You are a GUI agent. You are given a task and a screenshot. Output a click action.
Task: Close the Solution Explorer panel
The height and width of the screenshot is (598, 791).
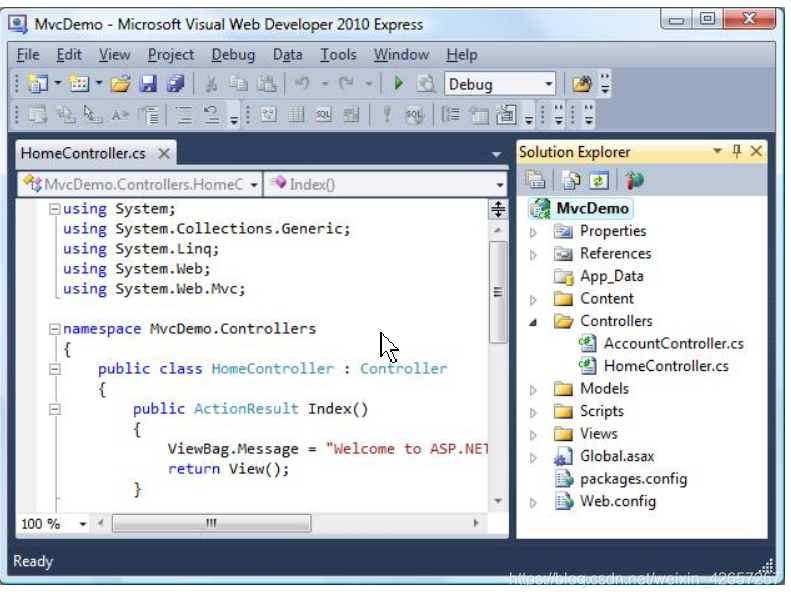click(x=756, y=151)
